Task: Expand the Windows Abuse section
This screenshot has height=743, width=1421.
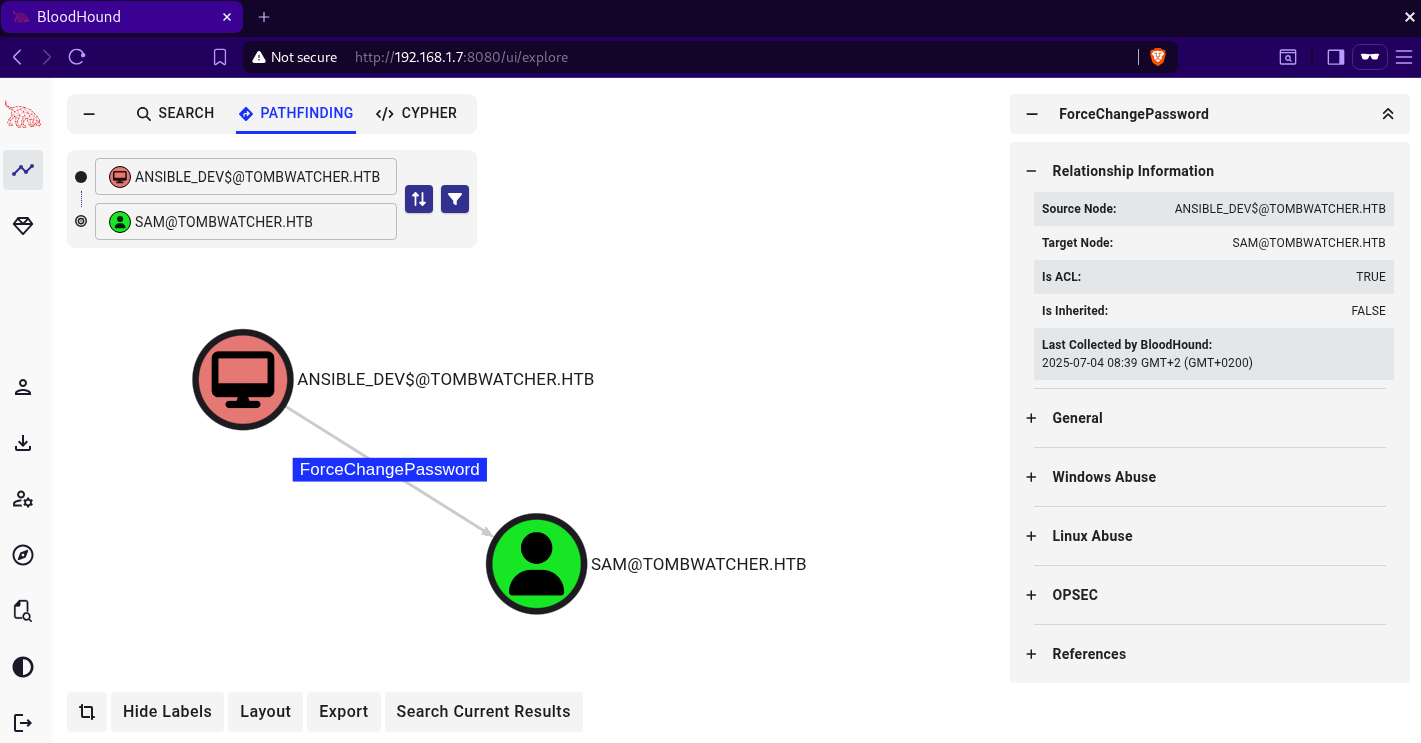Action: [1104, 477]
